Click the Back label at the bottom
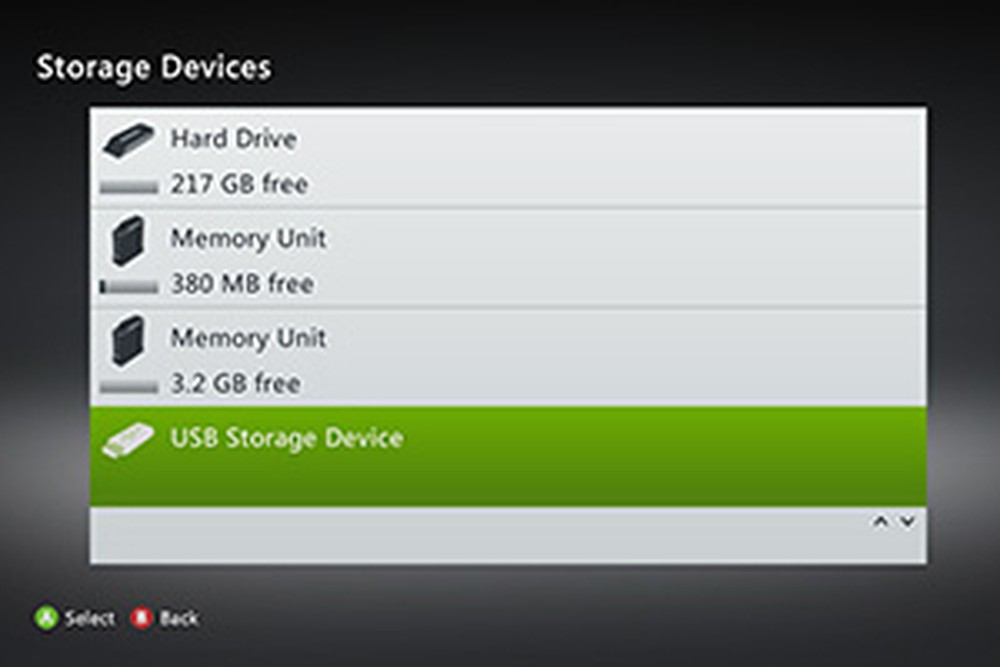1000x667 pixels. point(181,618)
